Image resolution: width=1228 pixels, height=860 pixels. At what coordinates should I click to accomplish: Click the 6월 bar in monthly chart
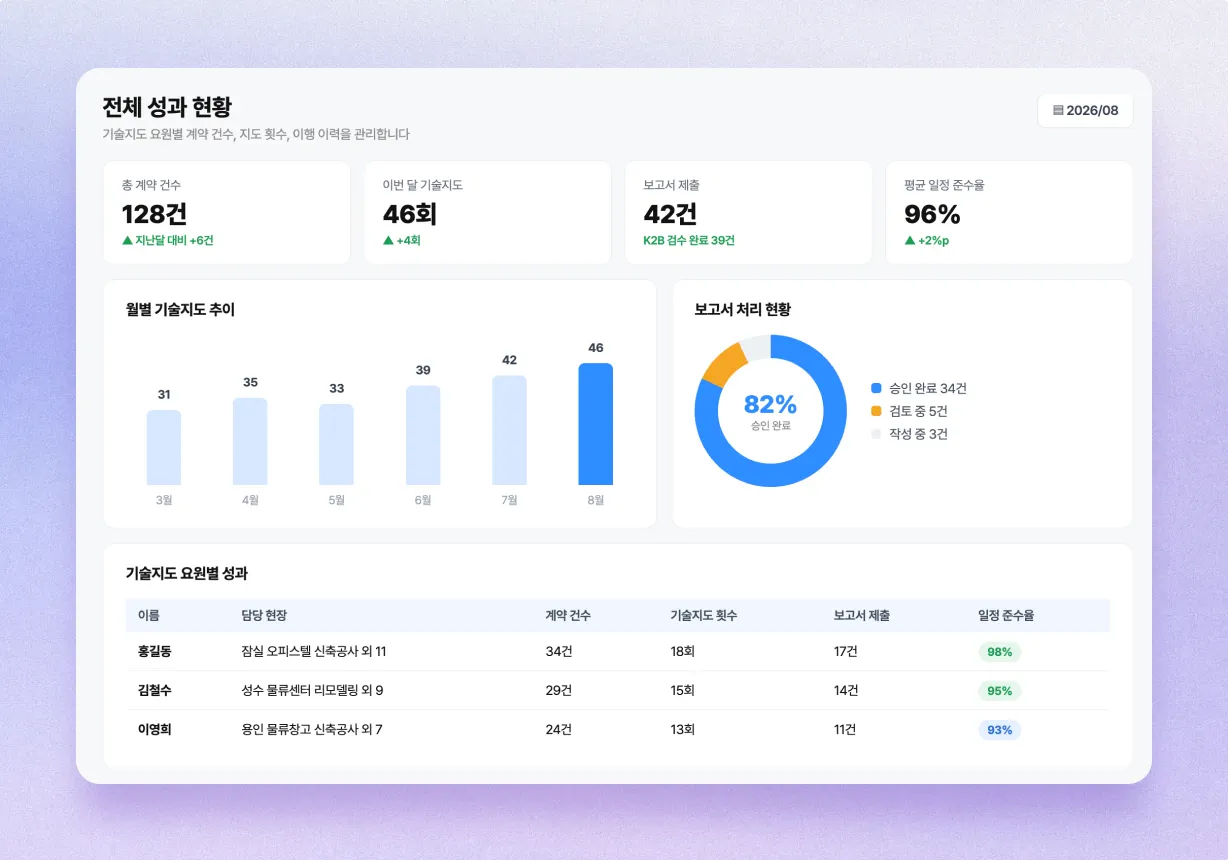423,435
